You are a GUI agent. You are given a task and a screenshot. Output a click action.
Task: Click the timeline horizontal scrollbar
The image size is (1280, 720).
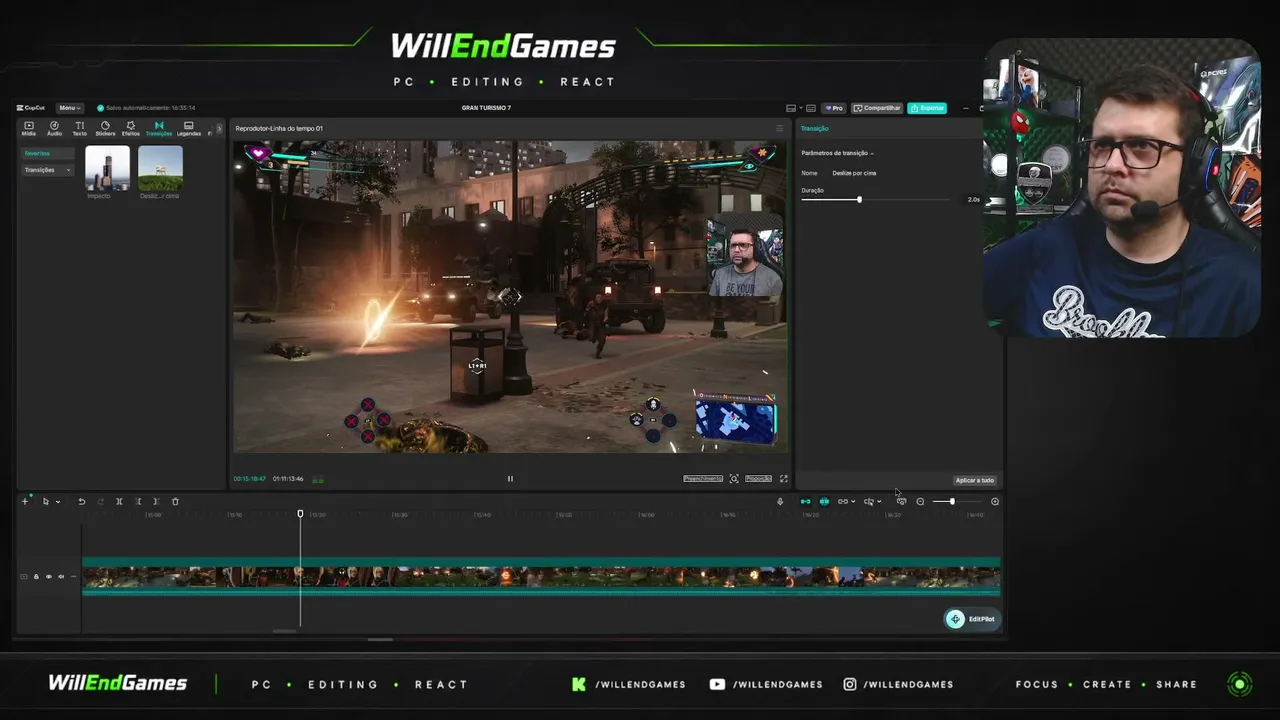pyautogui.click(x=285, y=631)
